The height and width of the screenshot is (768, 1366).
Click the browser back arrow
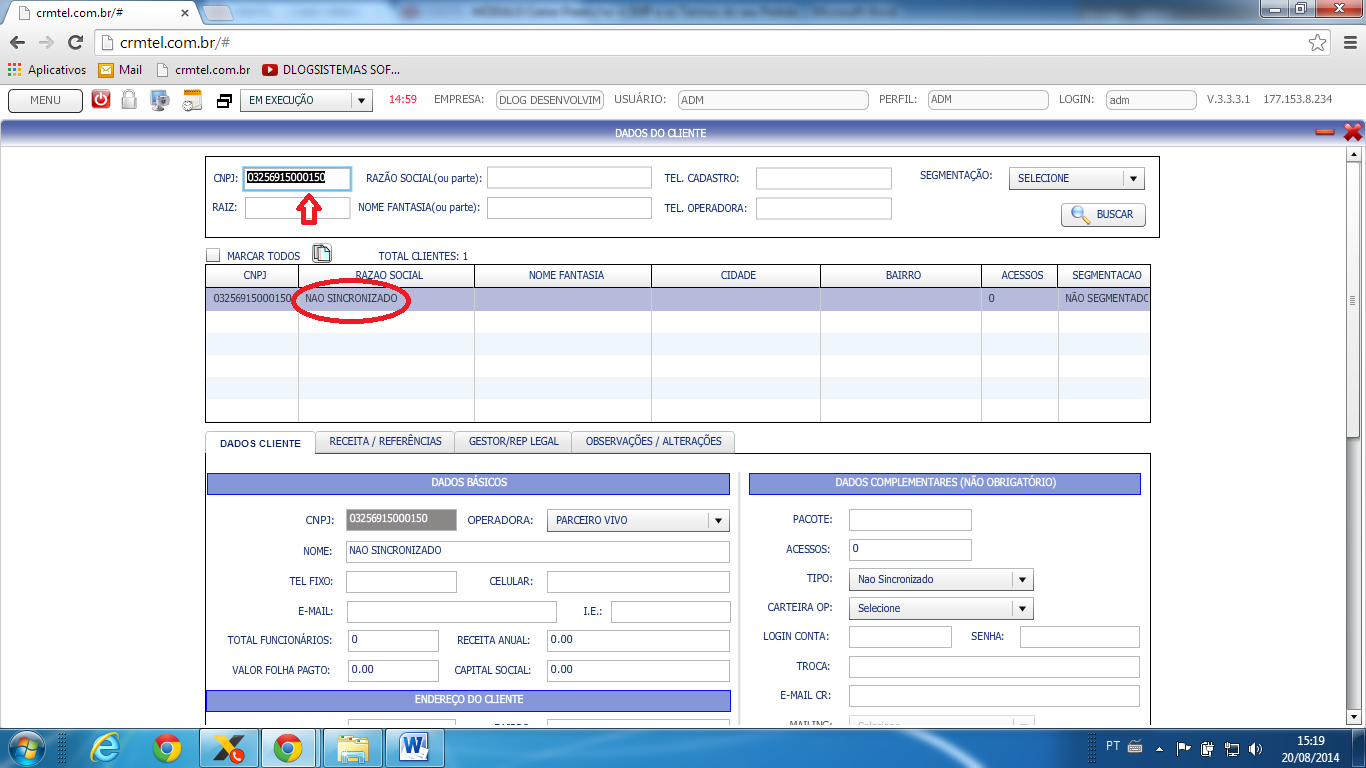17,43
